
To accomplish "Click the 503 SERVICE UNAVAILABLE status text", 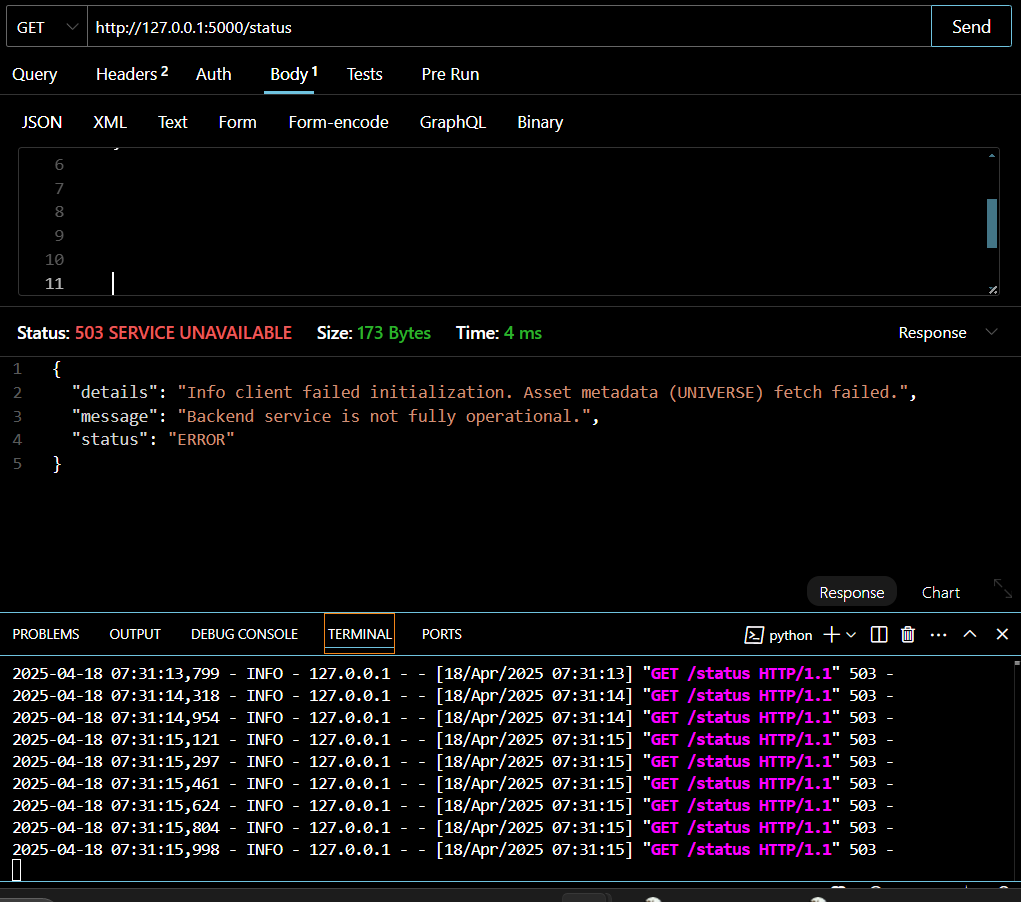I will 183,333.
